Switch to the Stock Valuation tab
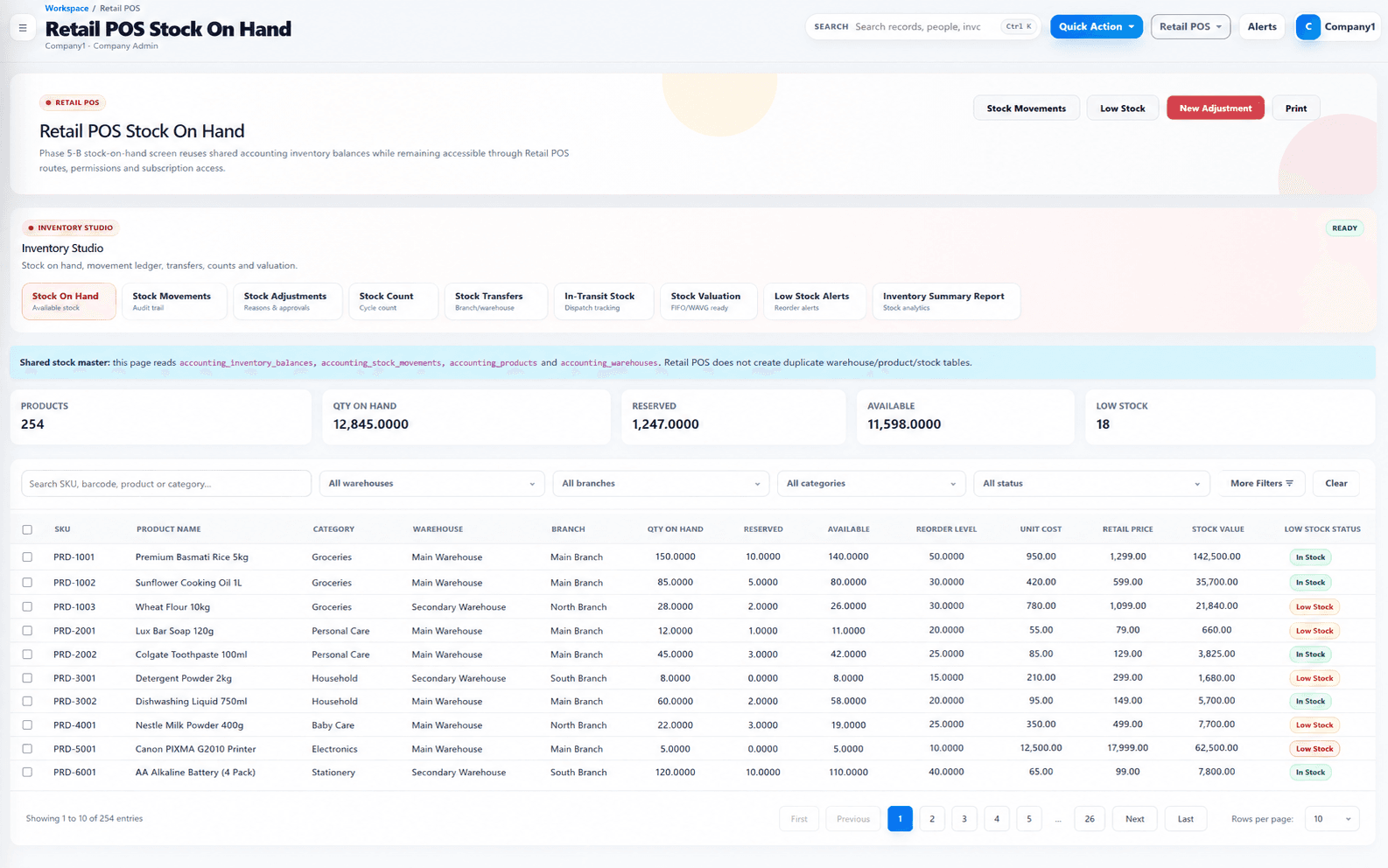The height and width of the screenshot is (868, 1388). pos(707,301)
